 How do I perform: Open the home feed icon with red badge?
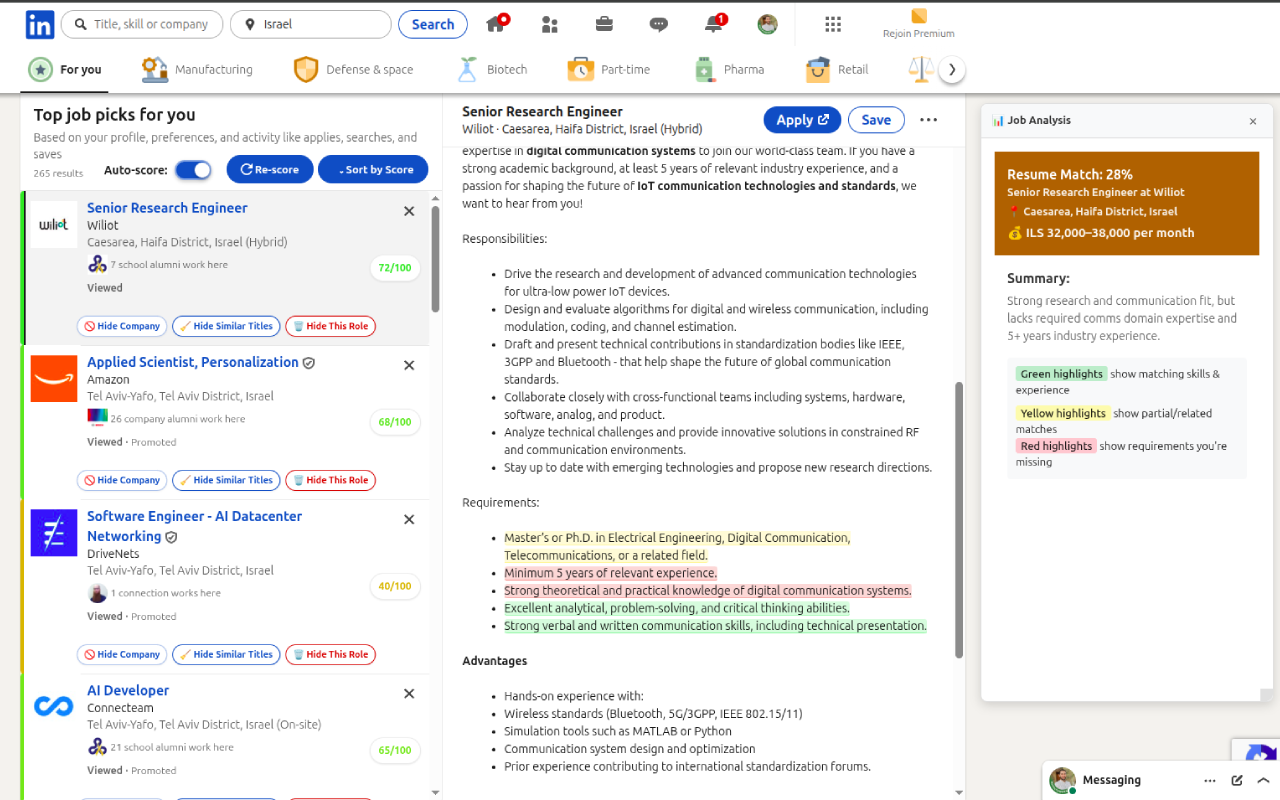[x=497, y=24]
